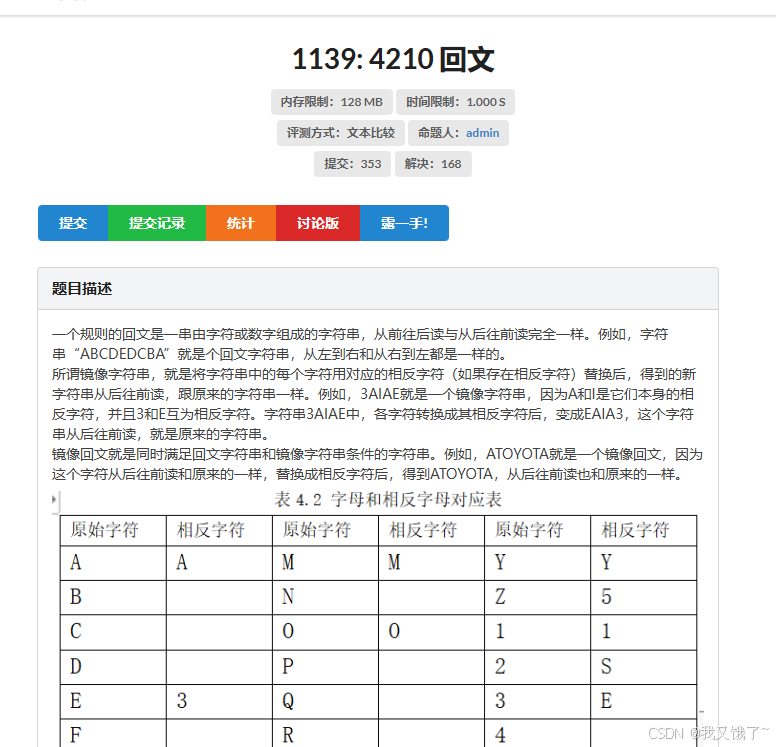Image resolution: width=776 pixels, height=747 pixels.
Task: Click table cell with original character B
Action: tap(113, 598)
